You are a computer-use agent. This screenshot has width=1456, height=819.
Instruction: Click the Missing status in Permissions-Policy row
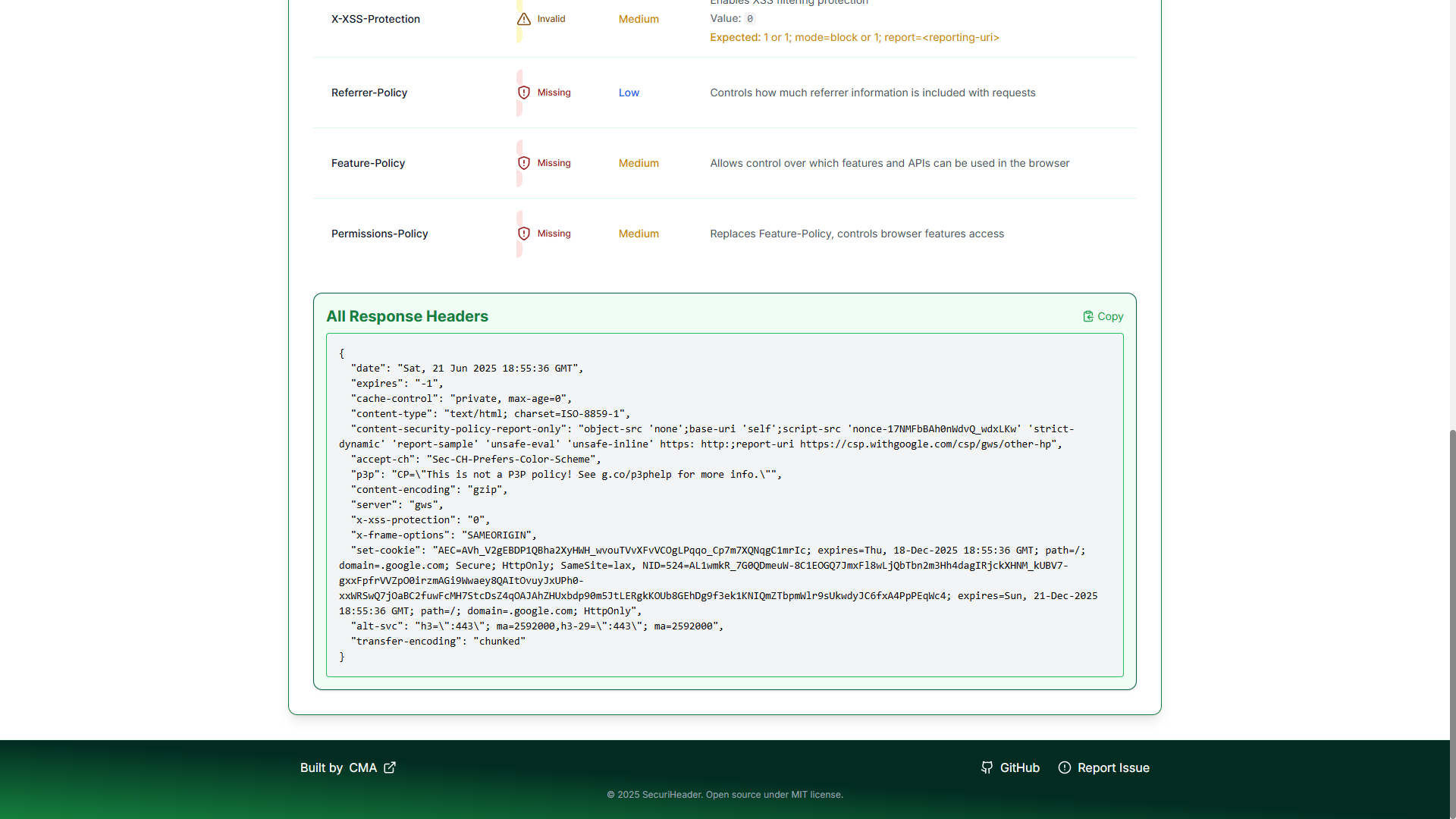click(x=554, y=234)
